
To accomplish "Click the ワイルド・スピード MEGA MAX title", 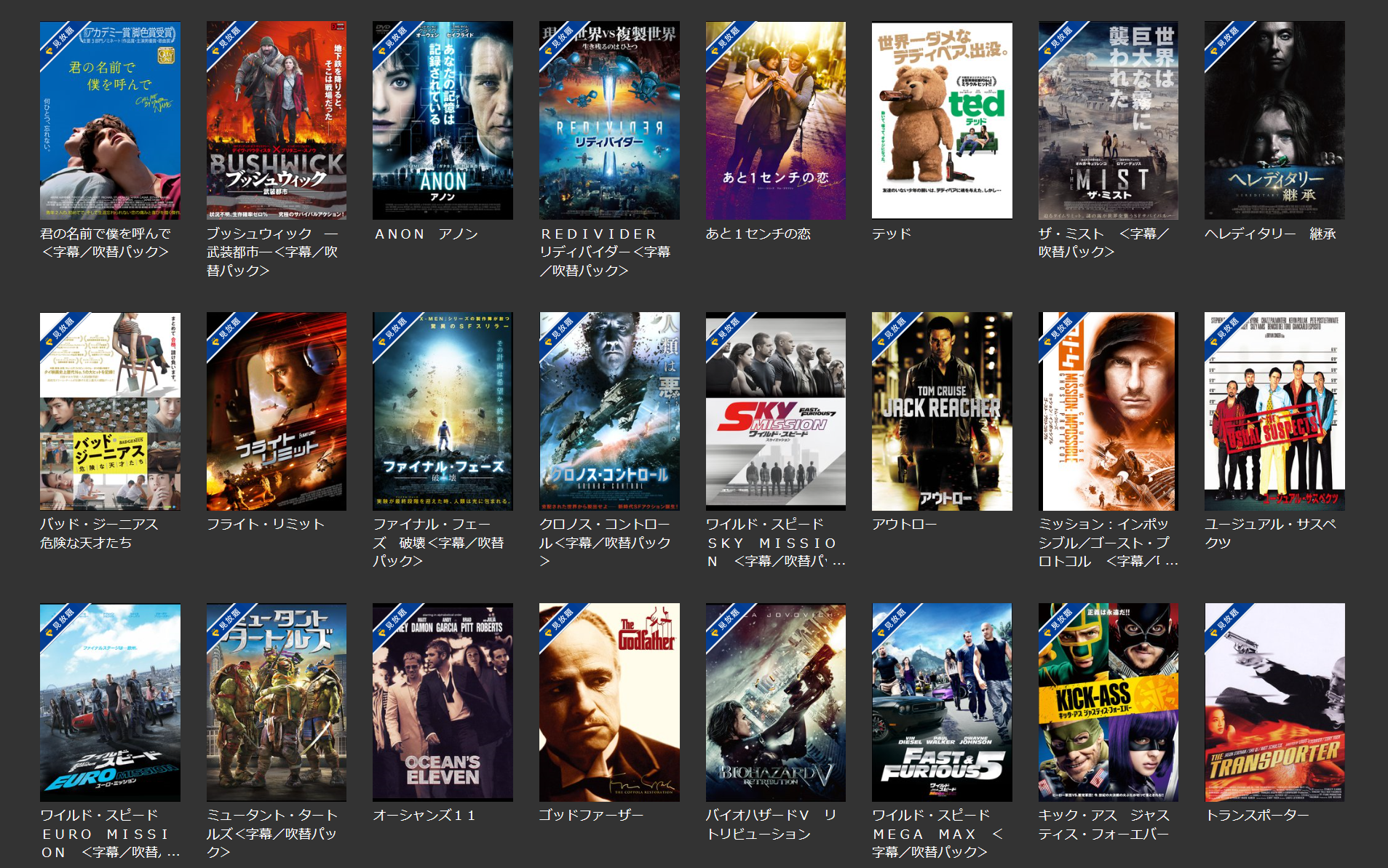I will pos(938,834).
